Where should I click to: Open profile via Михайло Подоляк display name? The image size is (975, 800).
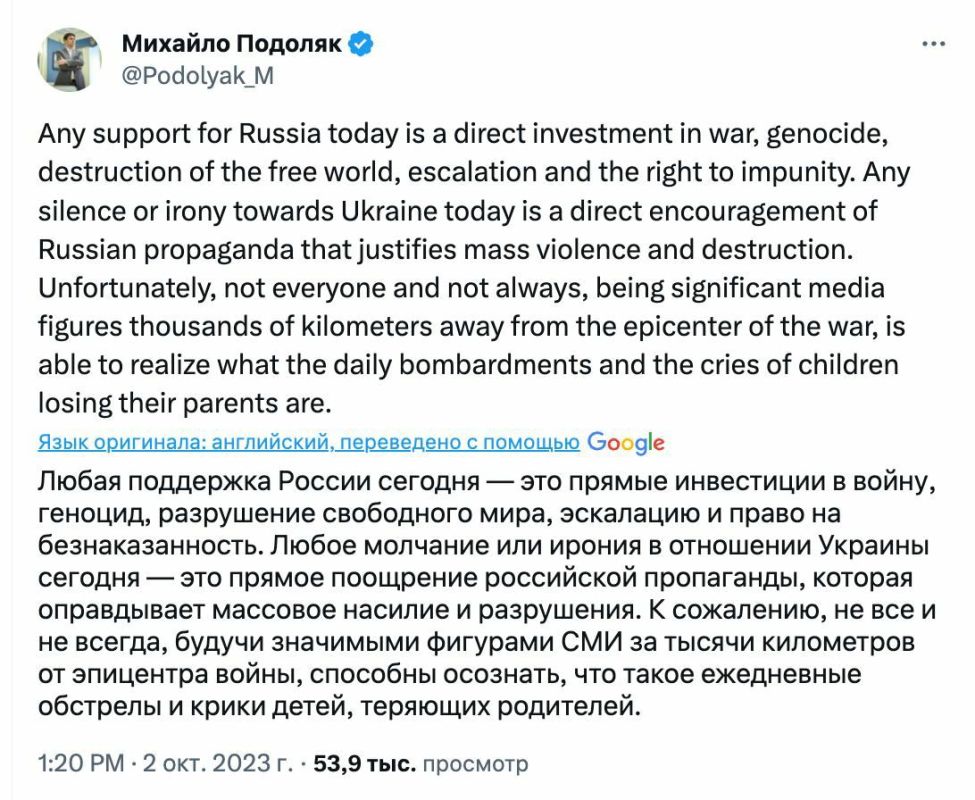[231, 44]
